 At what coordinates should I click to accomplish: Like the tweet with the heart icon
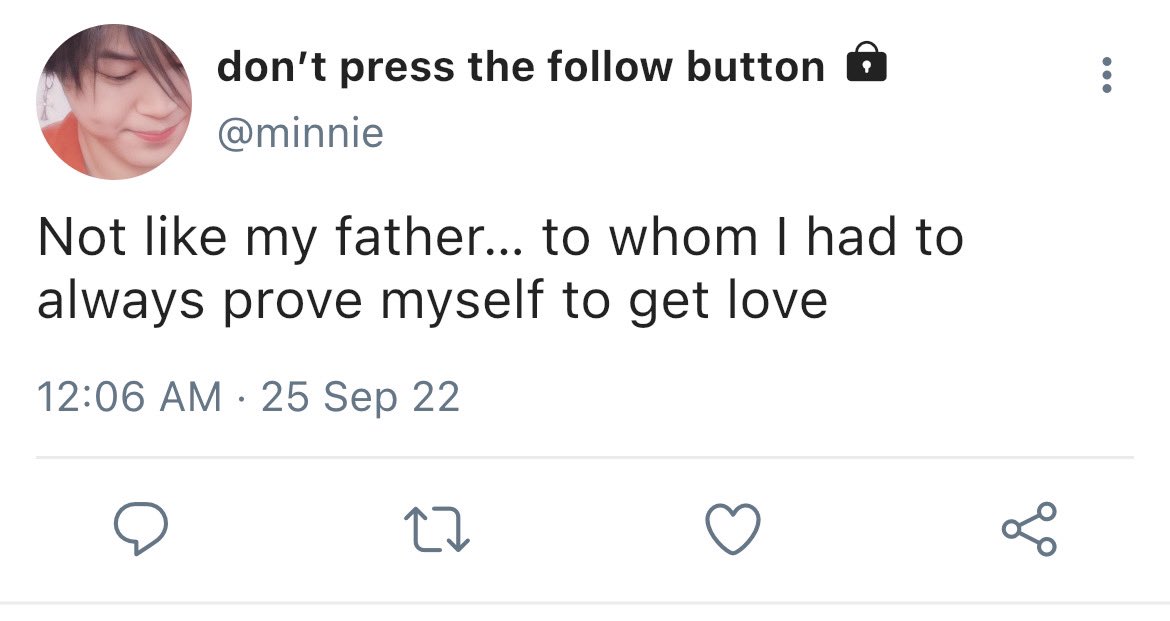tap(734, 529)
